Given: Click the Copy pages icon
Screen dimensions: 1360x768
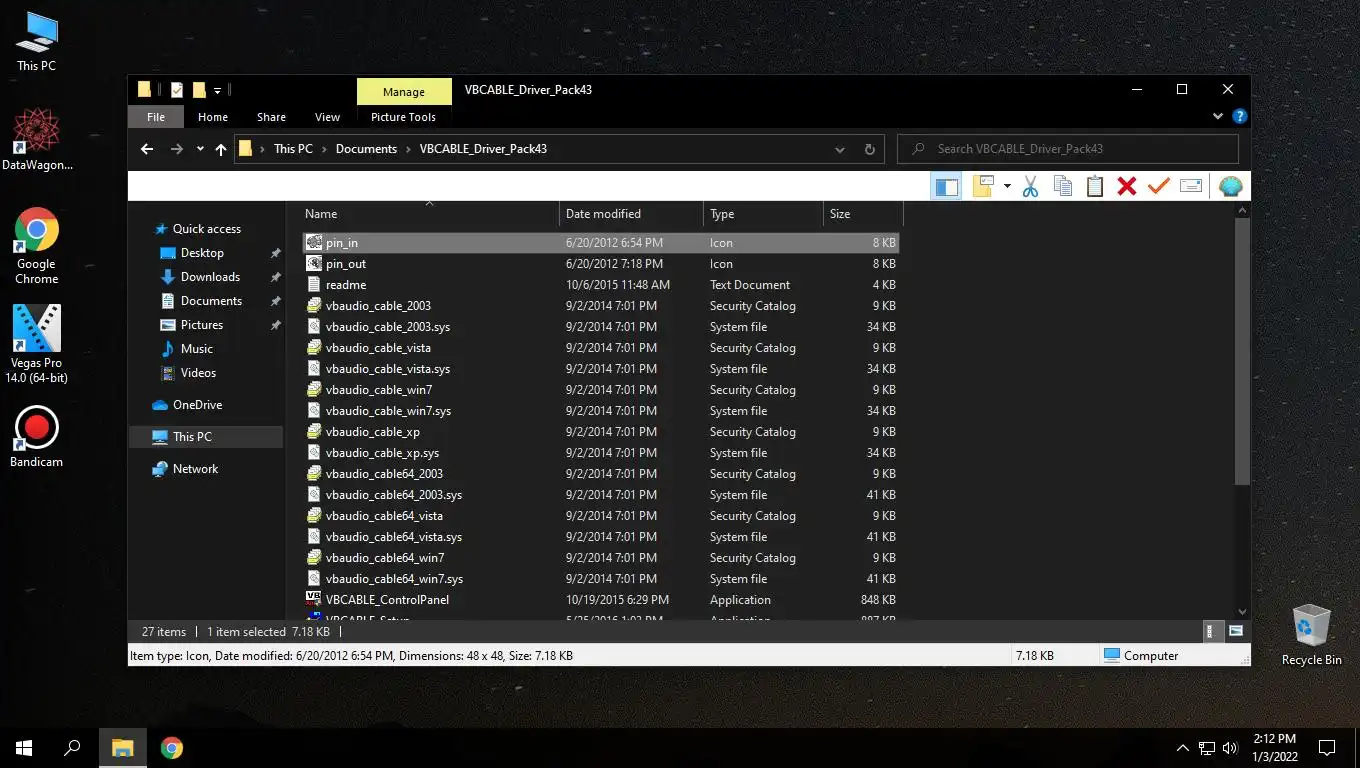Looking at the screenshot, I should point(1063,187).
